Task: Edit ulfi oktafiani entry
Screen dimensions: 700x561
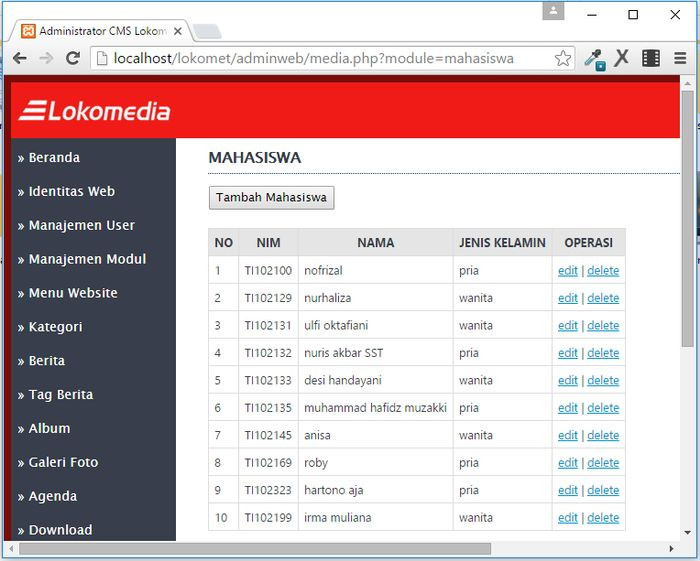Action: click(x=568, y=326)
